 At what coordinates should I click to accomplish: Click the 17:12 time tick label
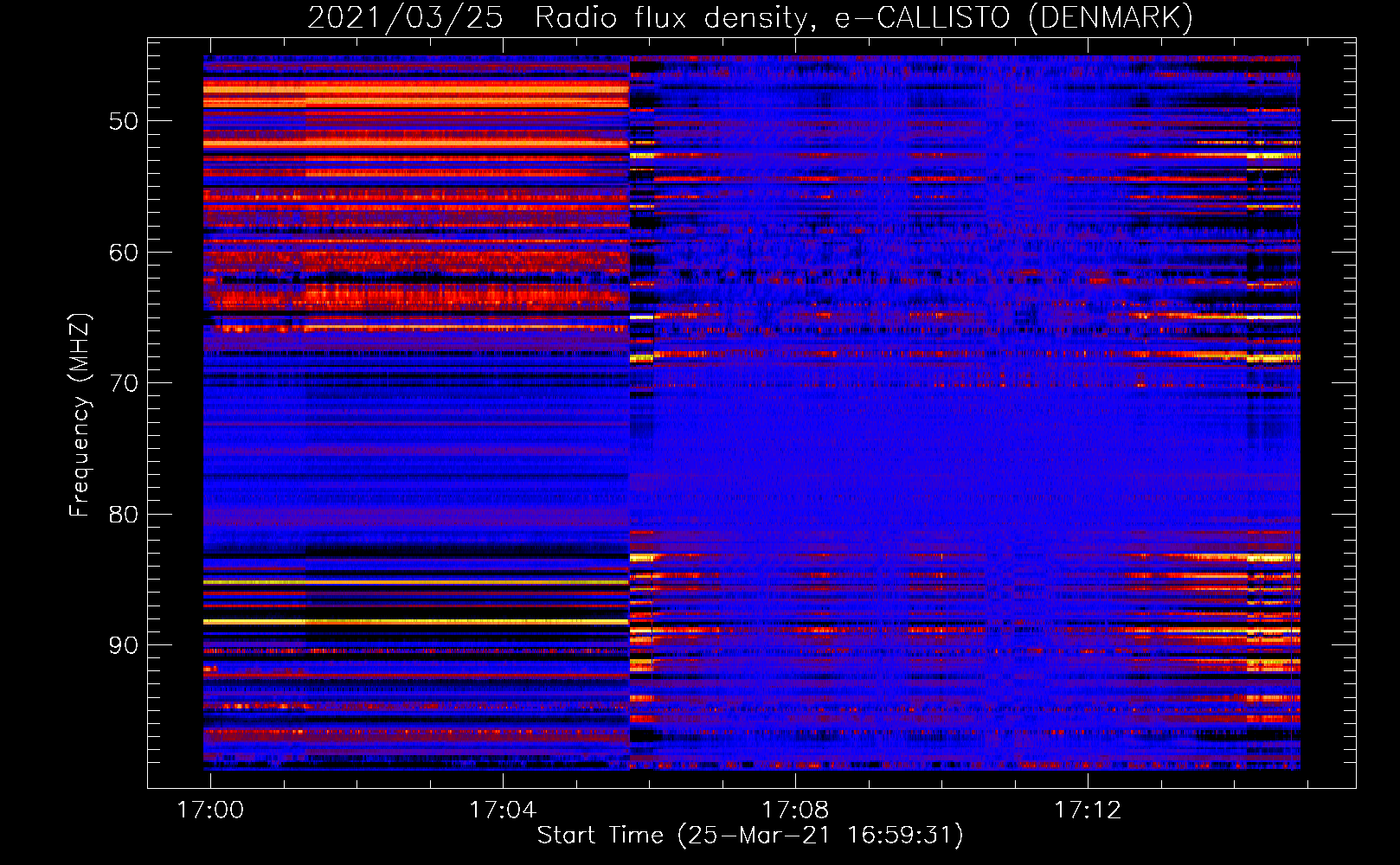pos(1088,811)
